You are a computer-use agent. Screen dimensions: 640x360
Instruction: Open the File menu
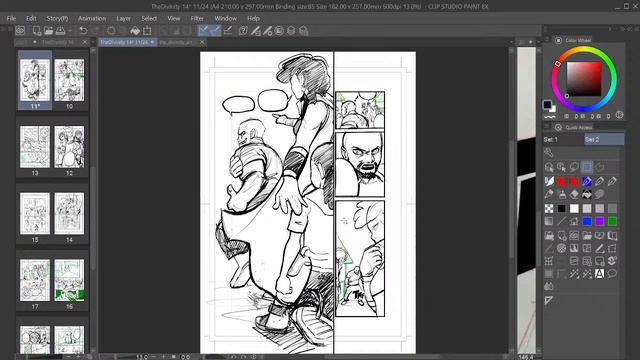tap(11, 18)
